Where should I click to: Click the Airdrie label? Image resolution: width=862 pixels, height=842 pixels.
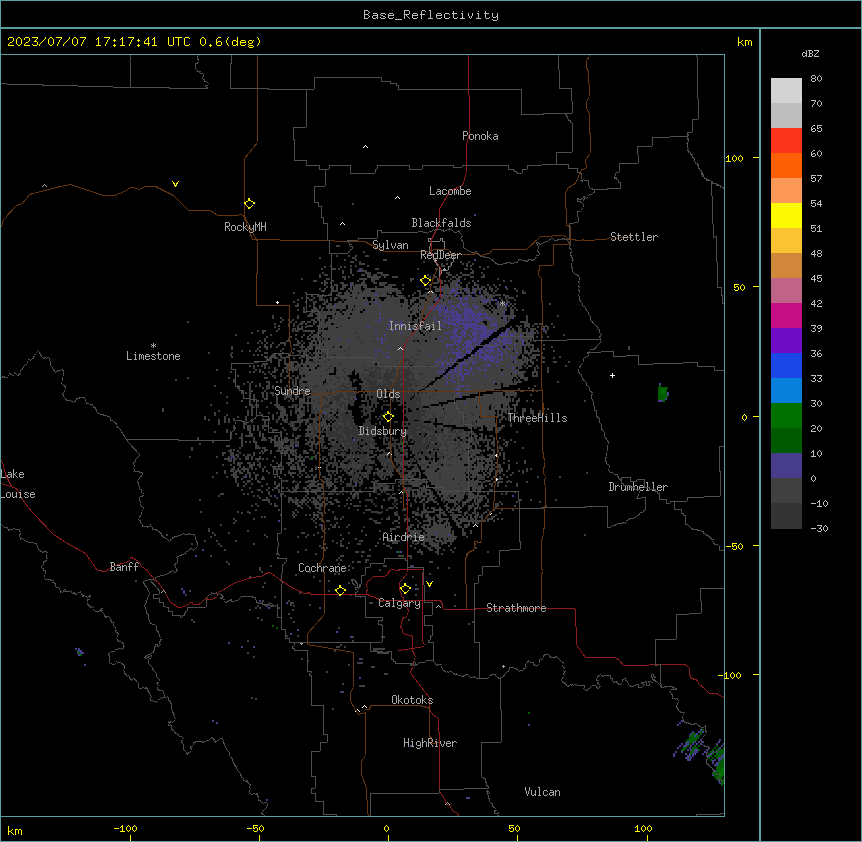coord(404,538)
